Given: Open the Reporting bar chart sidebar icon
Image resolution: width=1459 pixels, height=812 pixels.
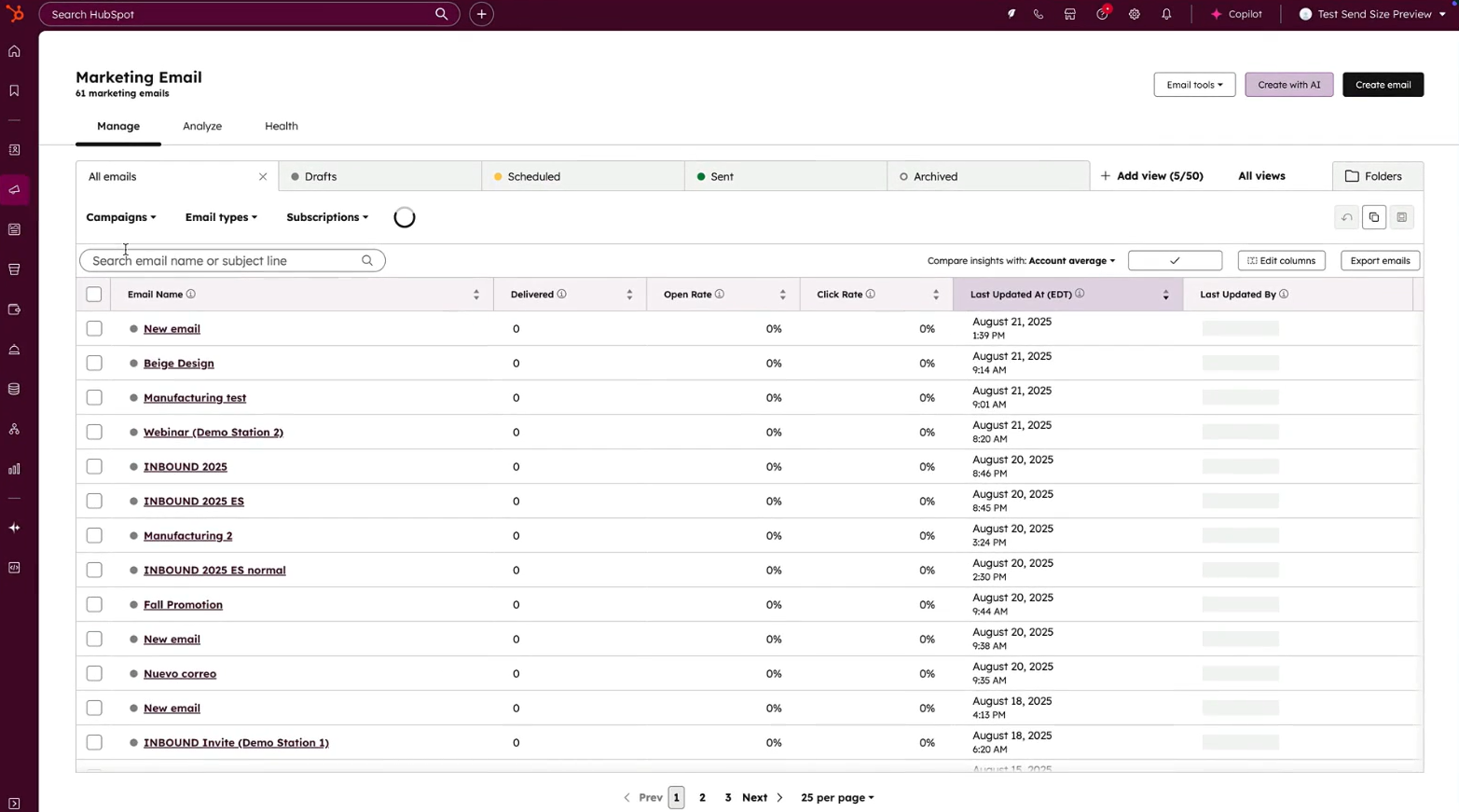Looking at the screenshot, I should click(14, 469).
